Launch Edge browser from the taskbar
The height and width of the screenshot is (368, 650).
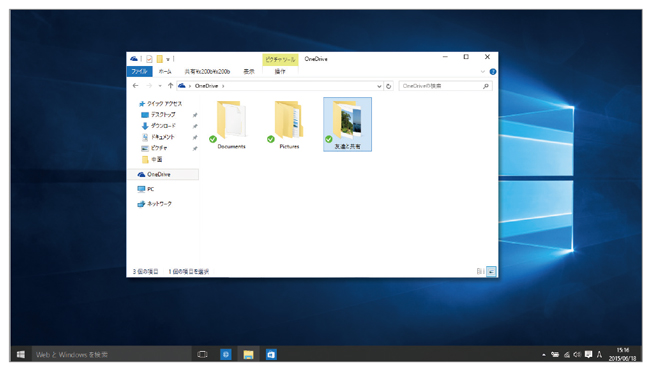tap(226, 354)
